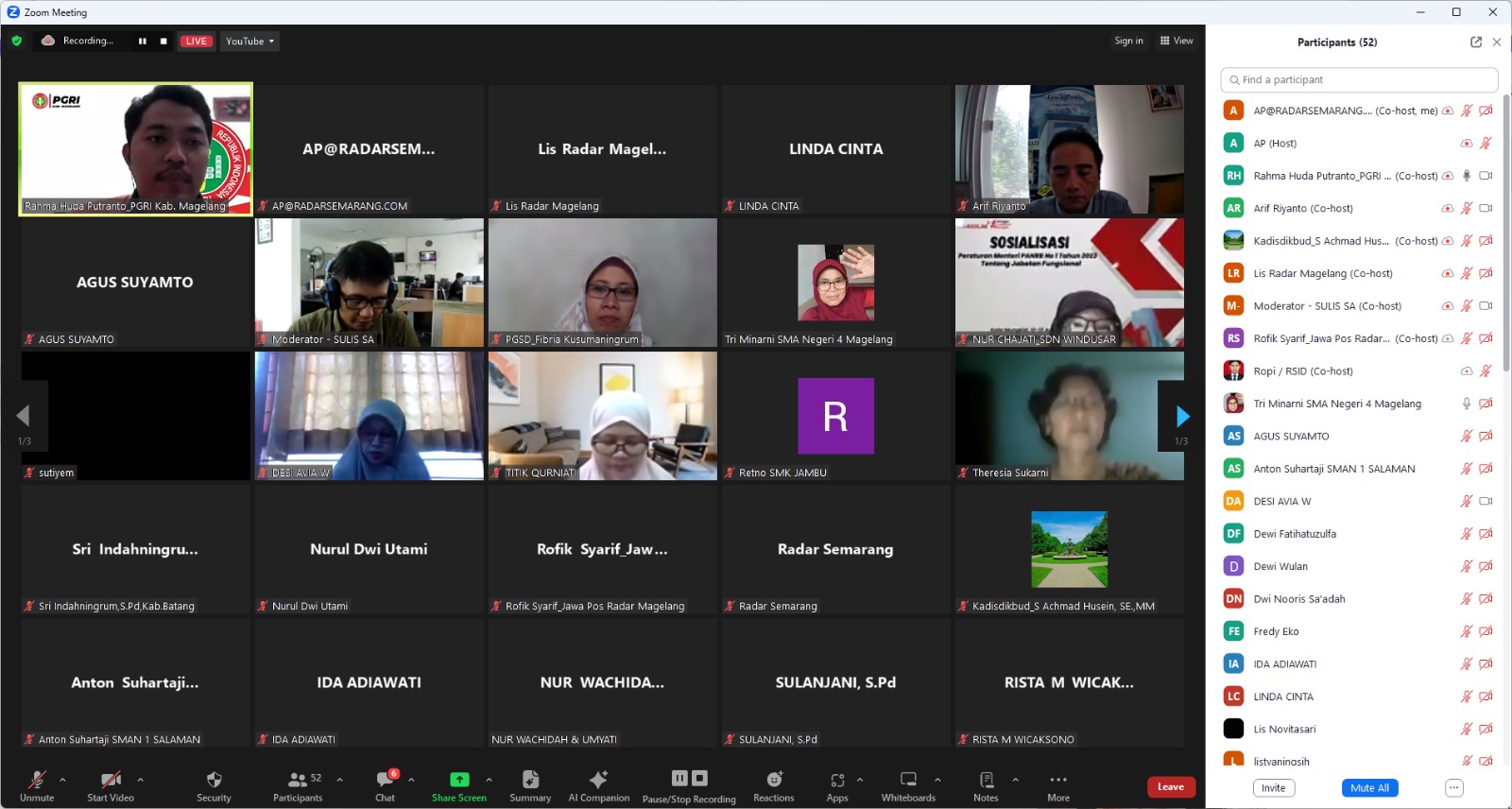
Task: Stop recording from the bottom toolbar
Action: (x=699, y=778)
